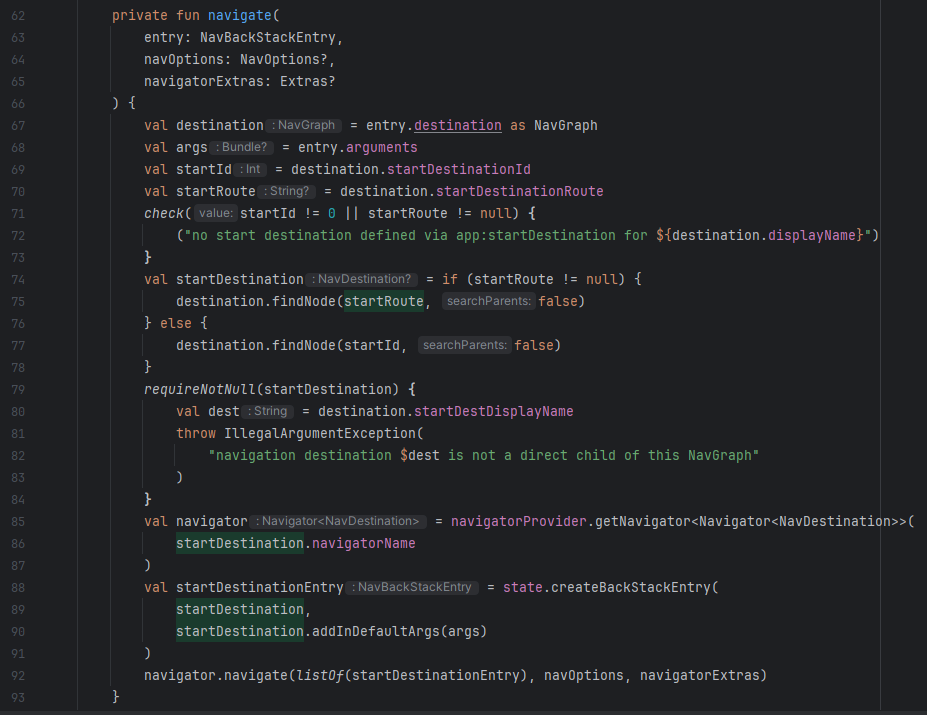This screenshot has height=715, width=927.
Task: Click the arguments property on line 68
Action: coord(381,147)
